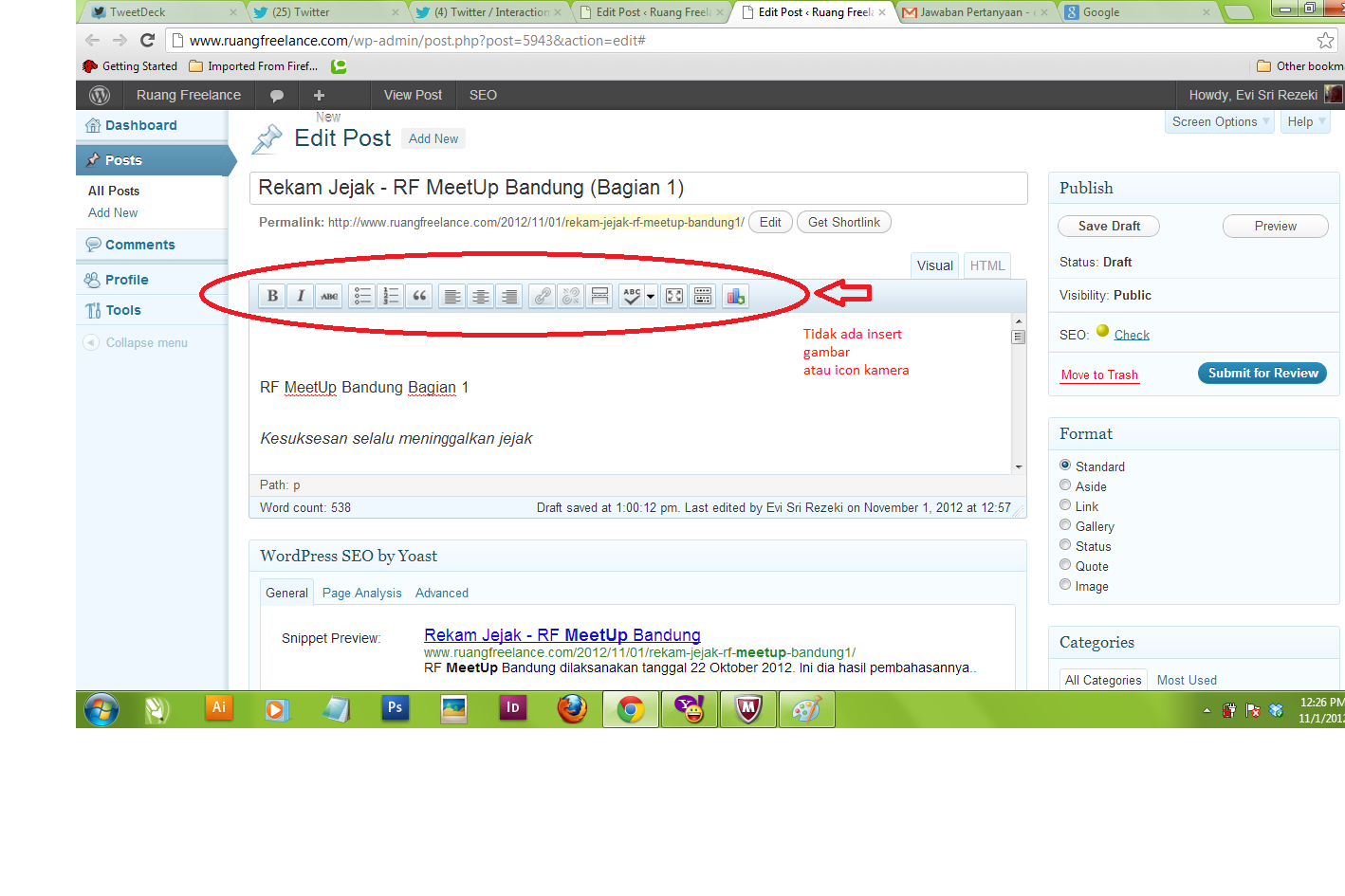Open the Advanced SEO tab
This screenshot has width=1345, height=896.
click(442, 593)
